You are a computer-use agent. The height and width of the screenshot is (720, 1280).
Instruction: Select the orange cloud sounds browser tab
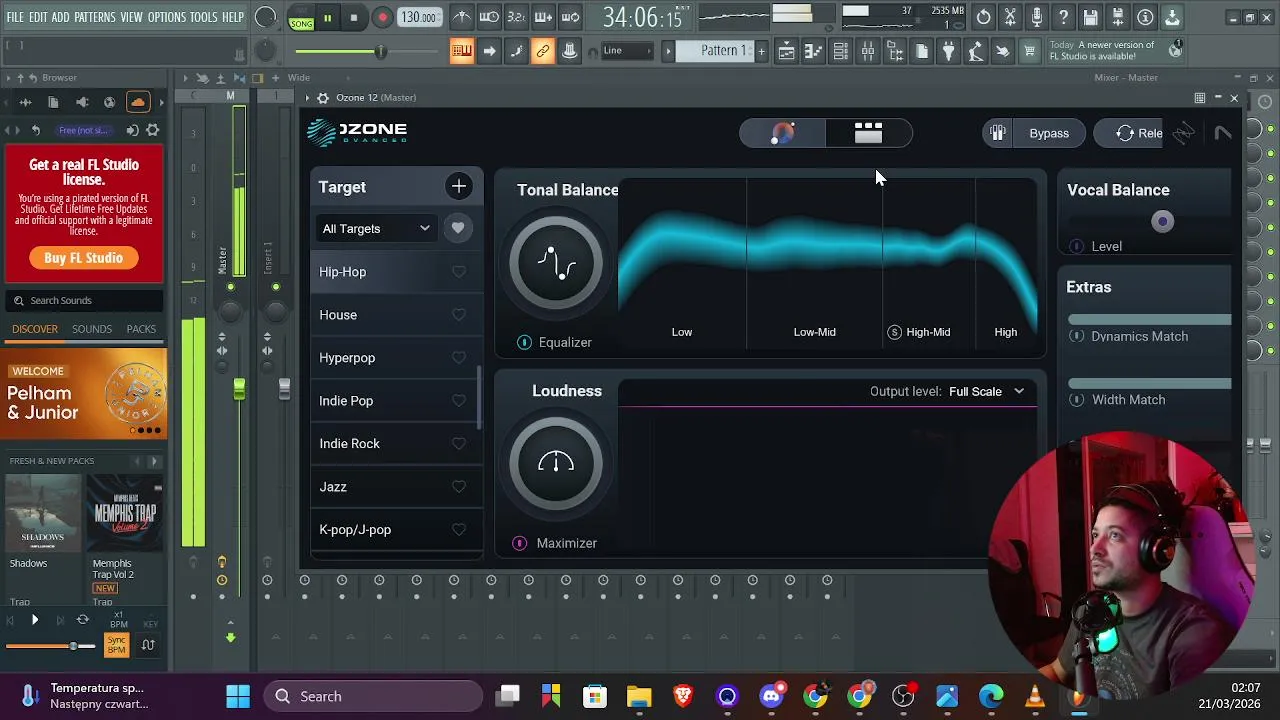[138, 101]
